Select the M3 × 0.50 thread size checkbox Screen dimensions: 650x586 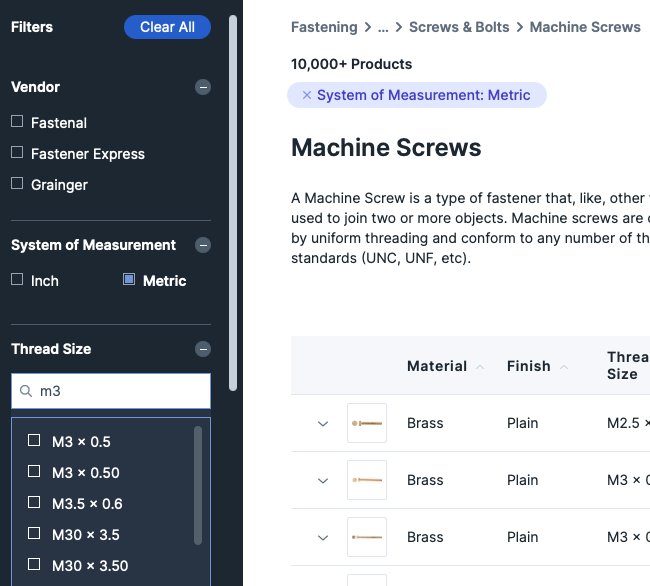point(34,471)
